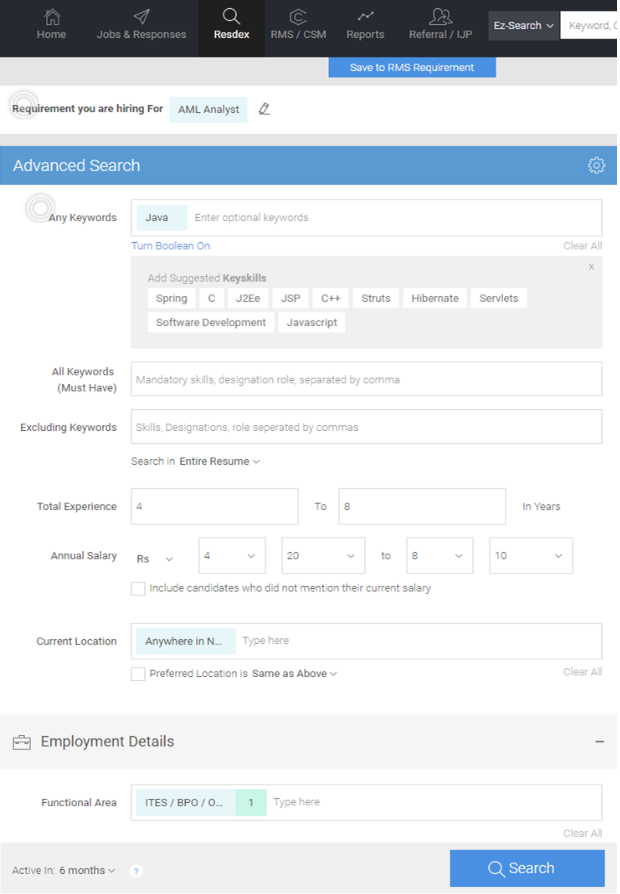Collapse the Employment Details section
620x894 pixels.
[x=599, y=742]
